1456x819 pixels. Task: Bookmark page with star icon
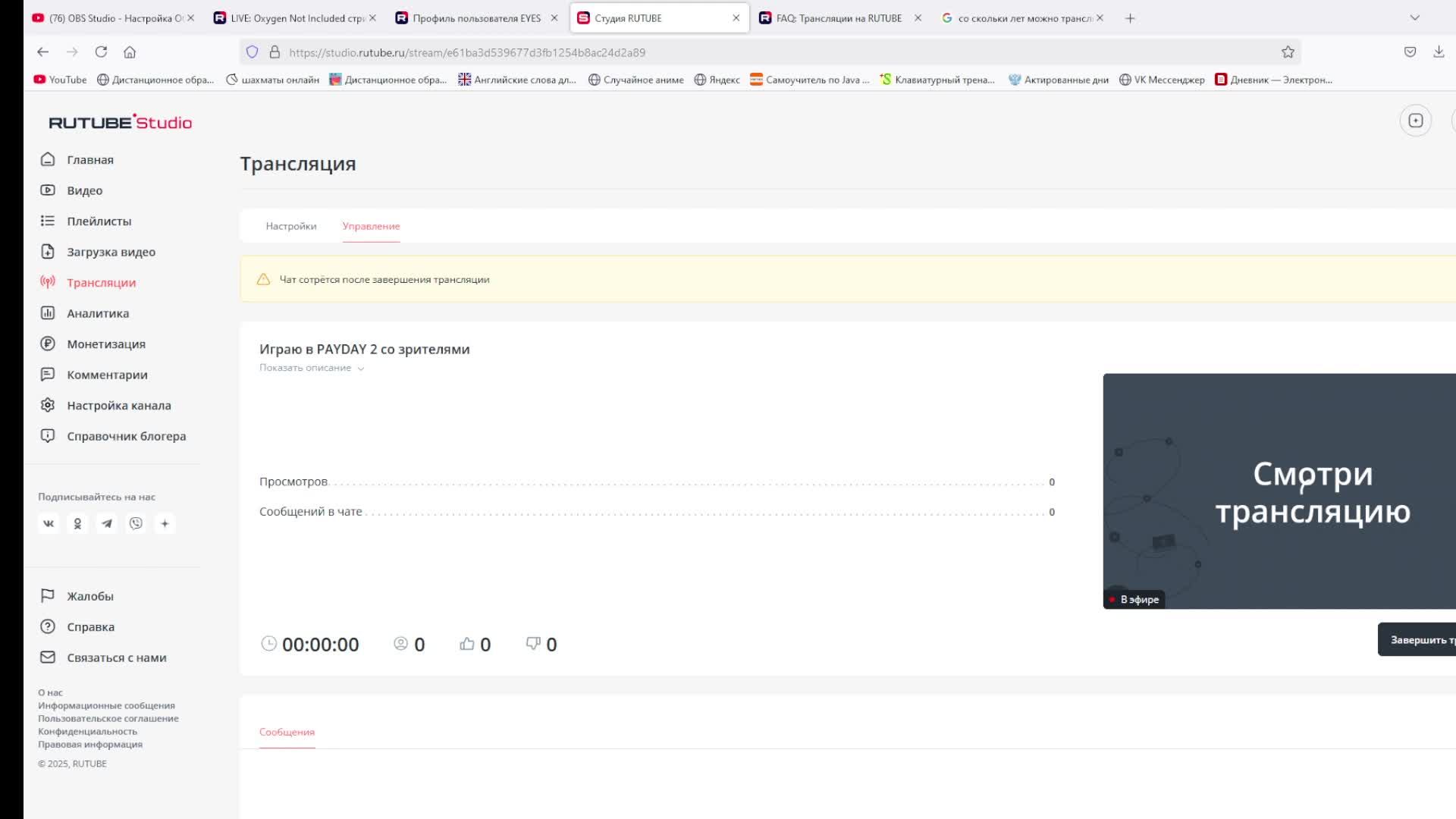click(x=1288, y=52)
